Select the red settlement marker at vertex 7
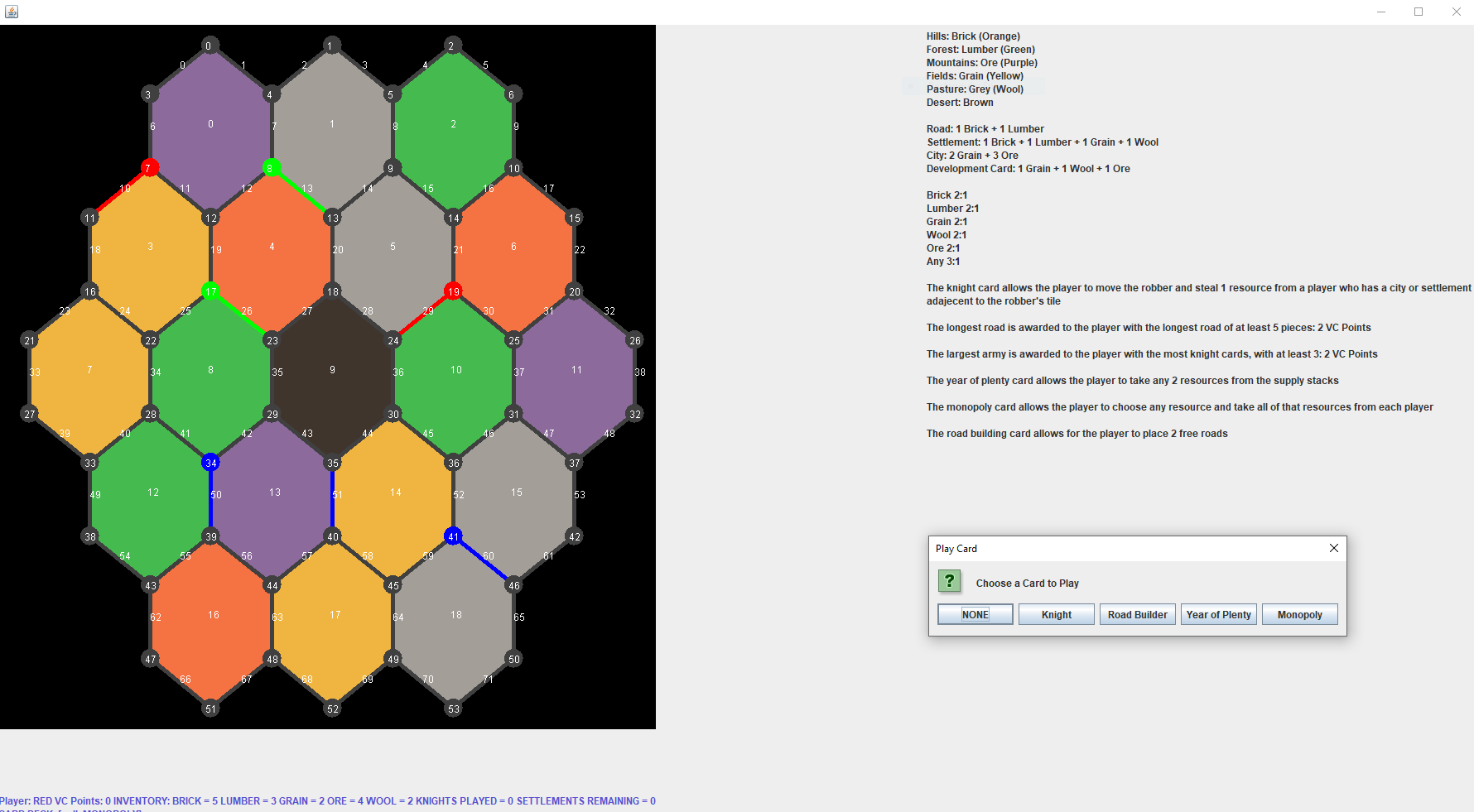 (149, 167)
